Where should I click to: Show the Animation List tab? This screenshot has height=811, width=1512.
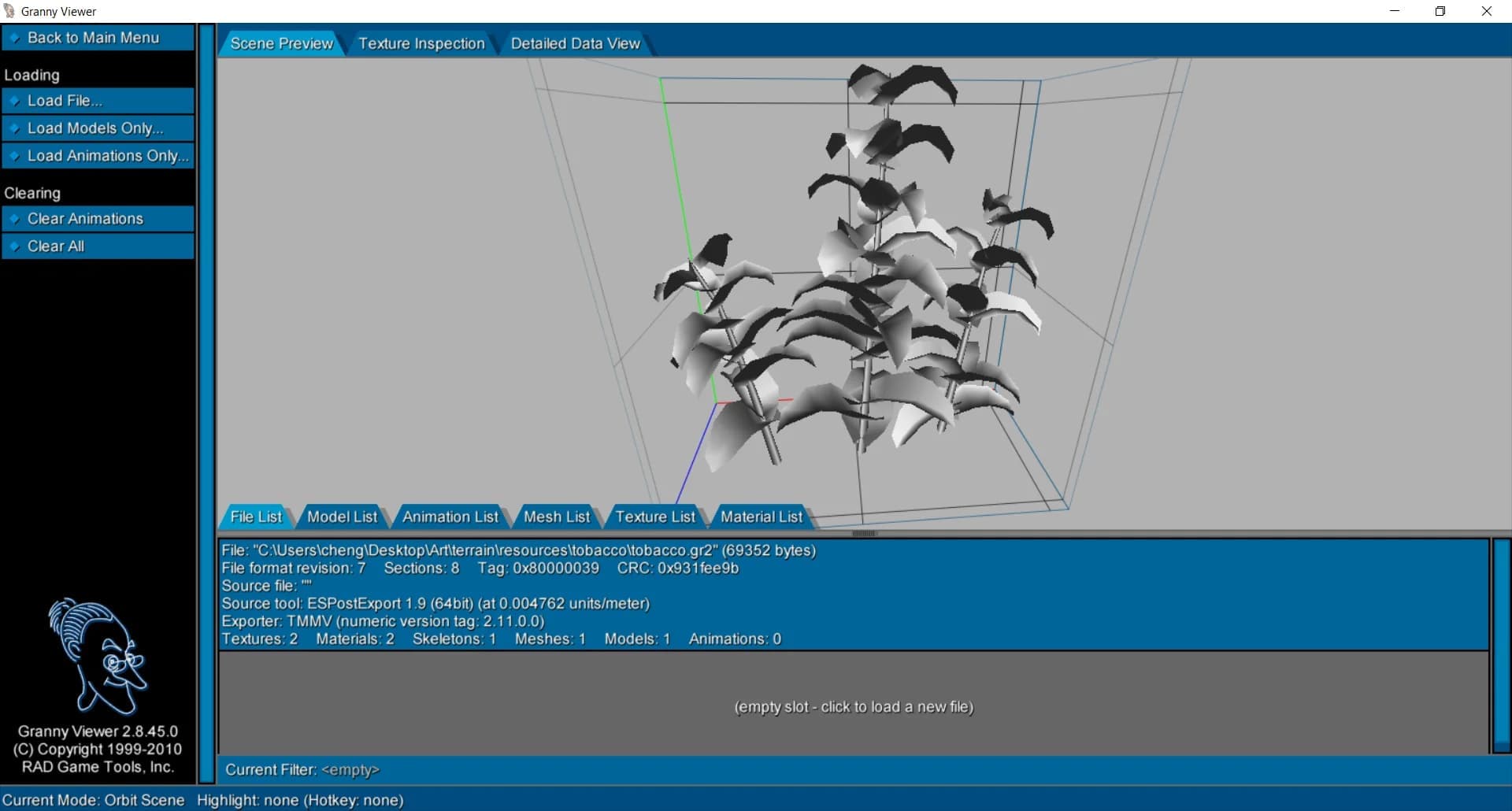click(x=450, y=517)
